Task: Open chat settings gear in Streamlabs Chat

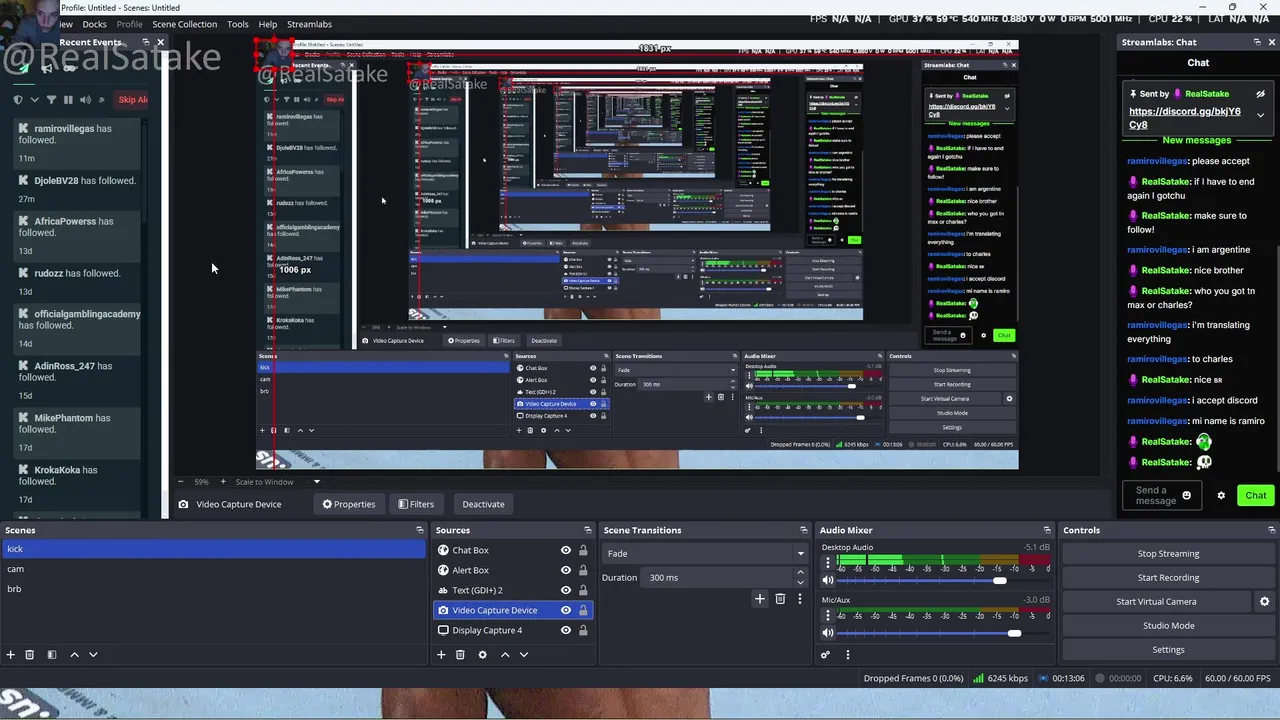Action: coord(1221,495)
